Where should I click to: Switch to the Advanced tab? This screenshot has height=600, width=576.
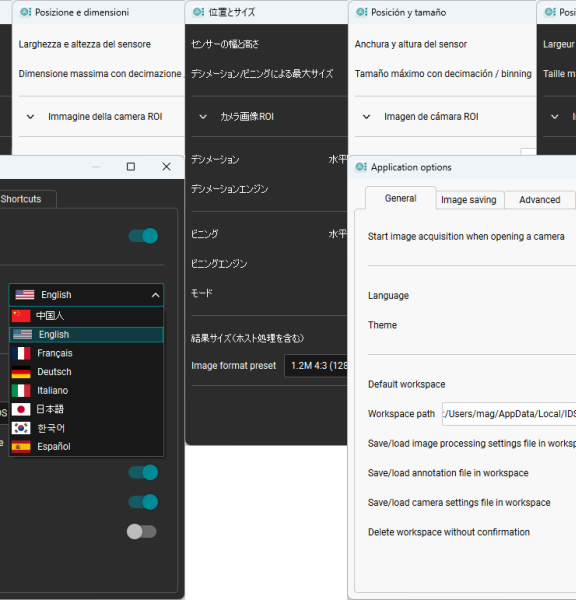[x=540, y=200]
